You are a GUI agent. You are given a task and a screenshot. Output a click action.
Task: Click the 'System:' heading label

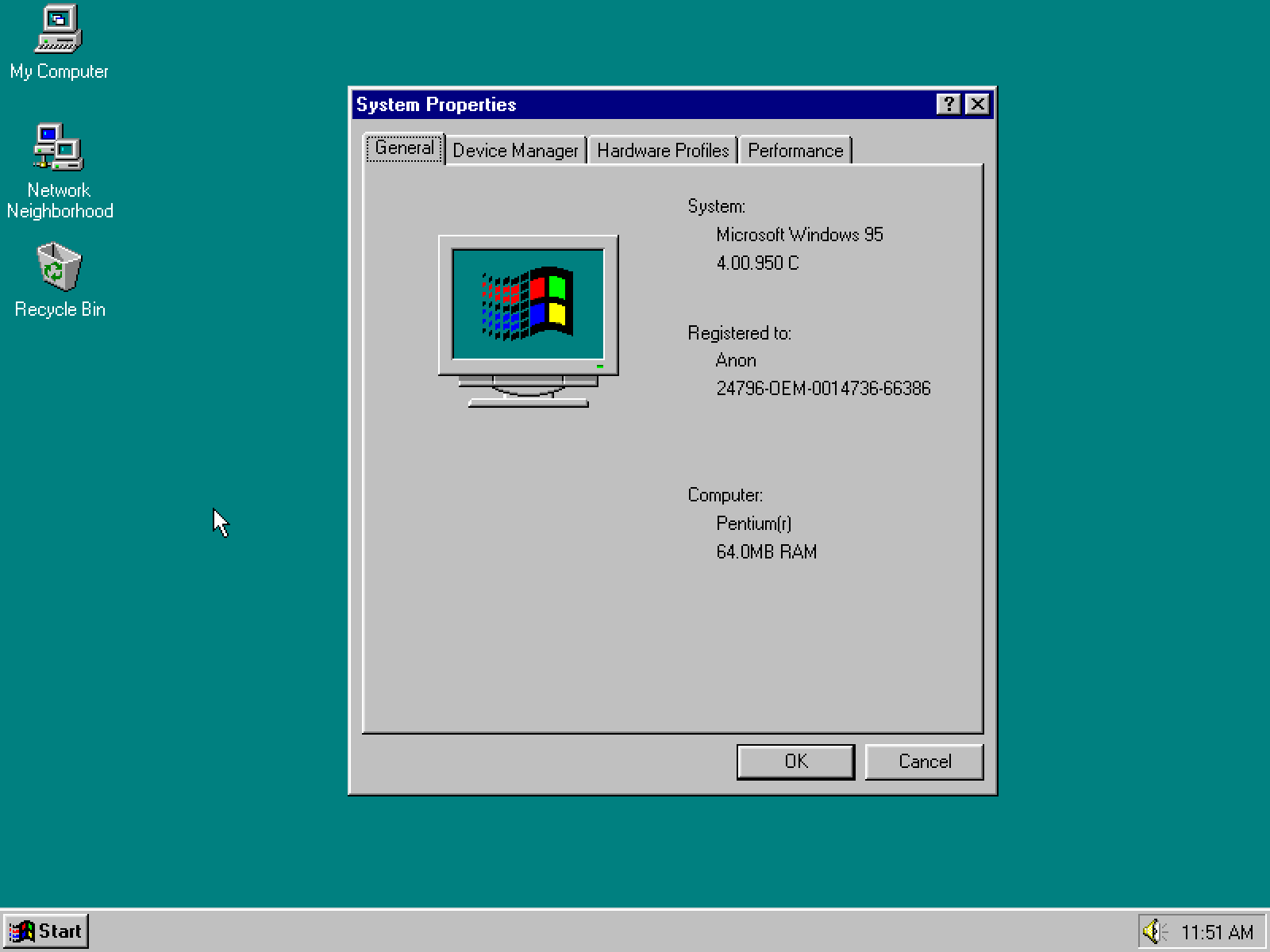click(717, 206)
